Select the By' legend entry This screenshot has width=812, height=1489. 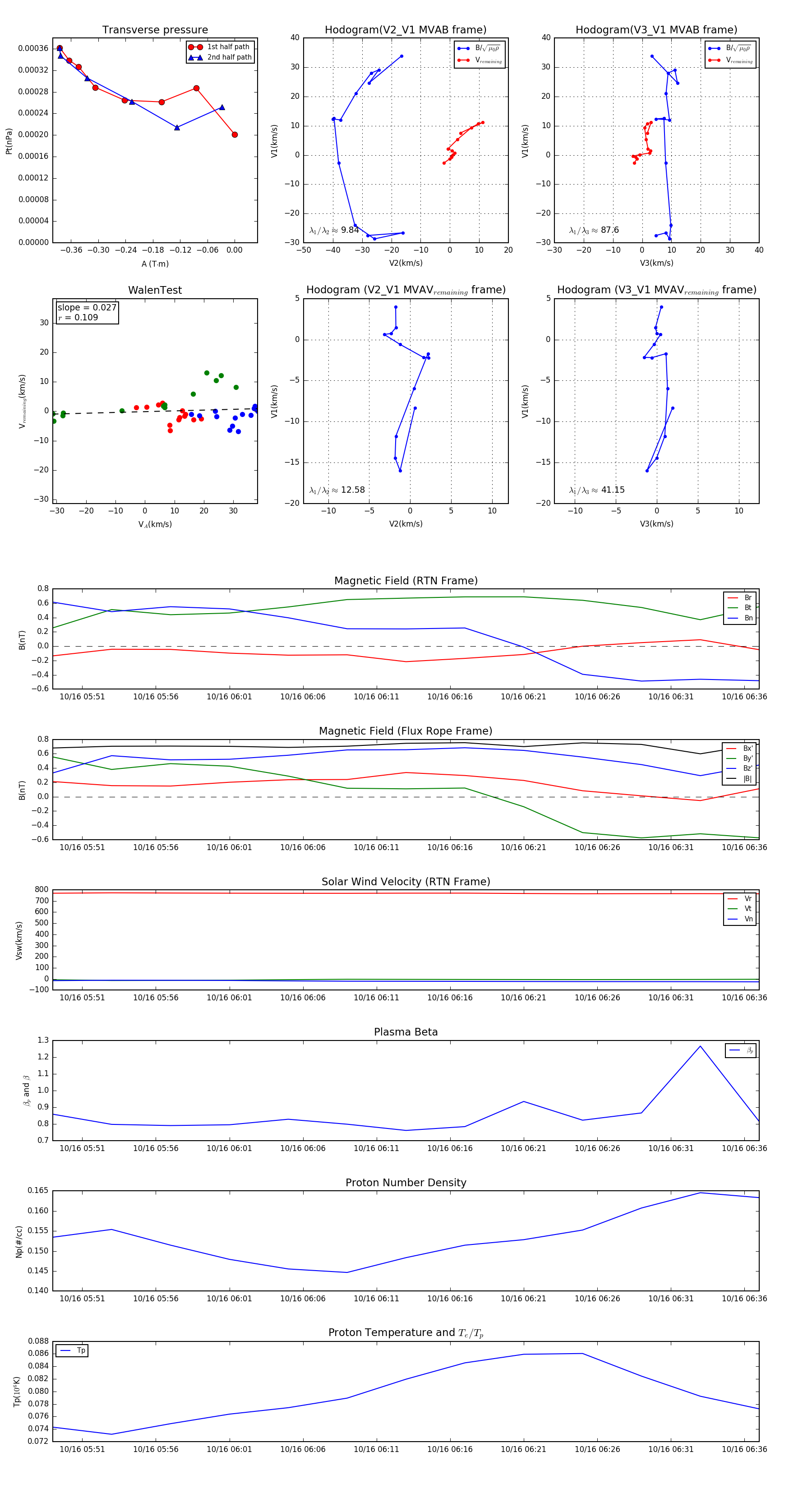[739, 758]
